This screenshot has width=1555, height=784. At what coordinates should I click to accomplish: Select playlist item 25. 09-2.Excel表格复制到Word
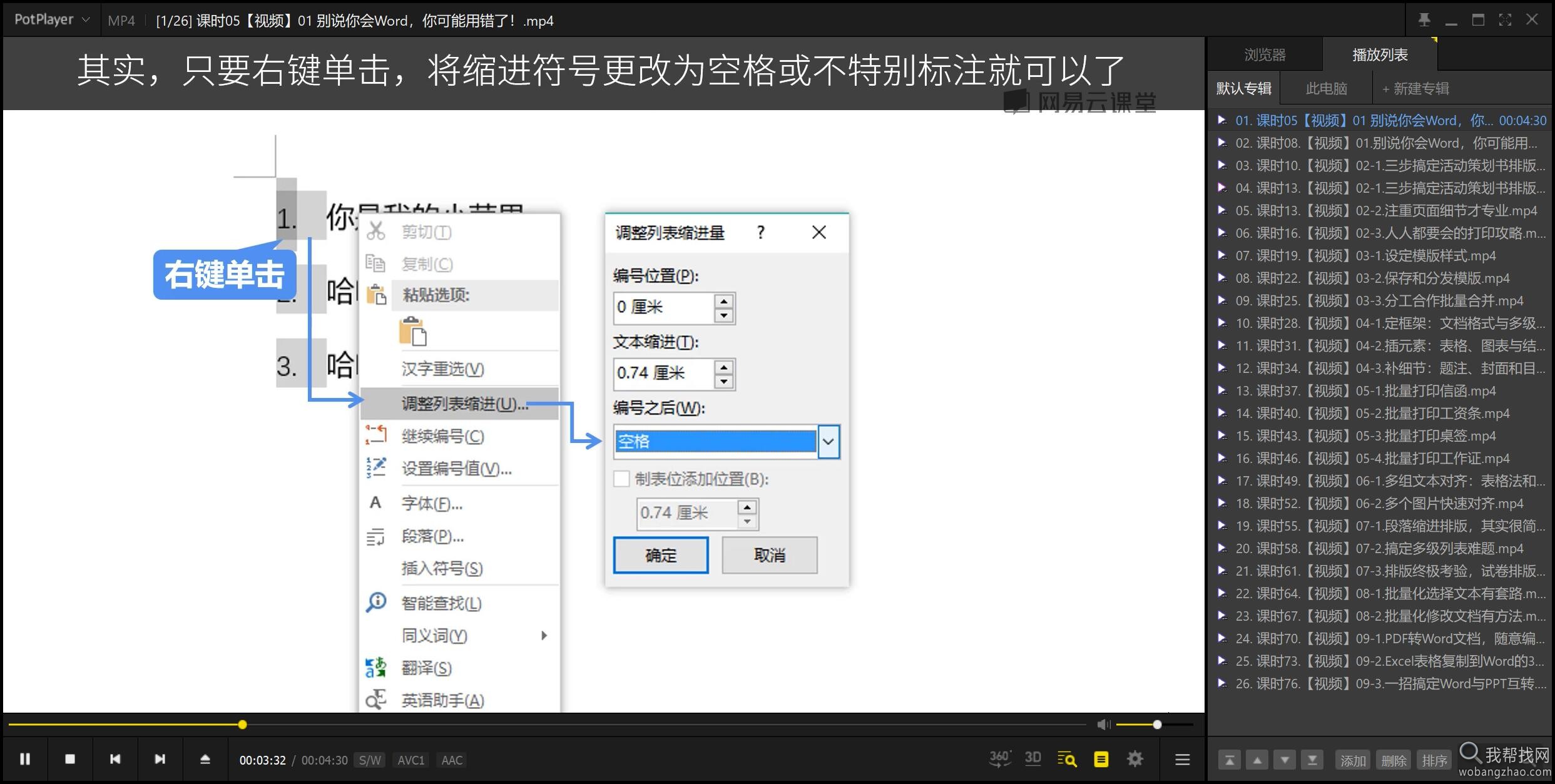(1381, 661)
